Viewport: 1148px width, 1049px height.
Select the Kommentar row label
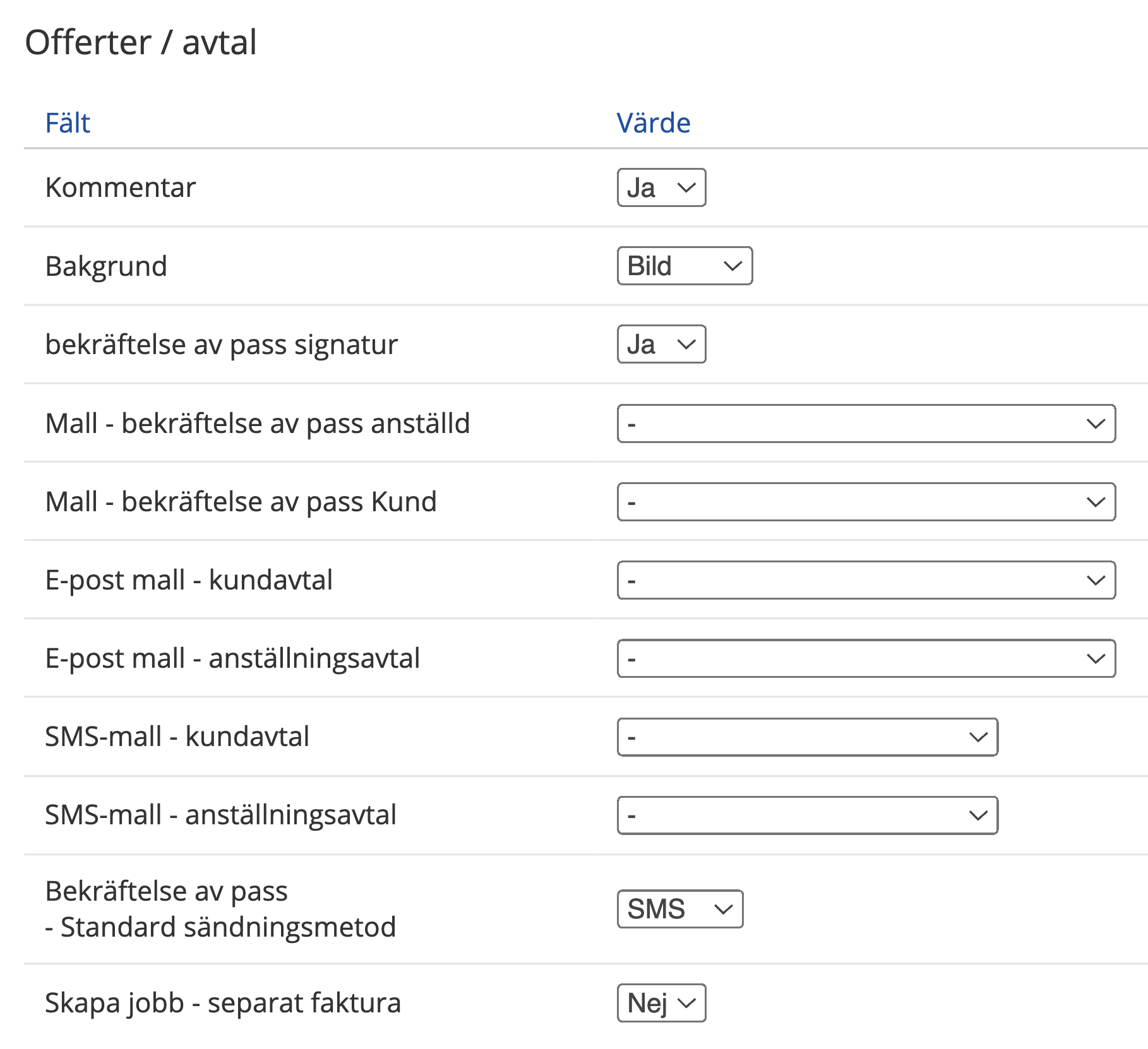[x=121, y=187]
